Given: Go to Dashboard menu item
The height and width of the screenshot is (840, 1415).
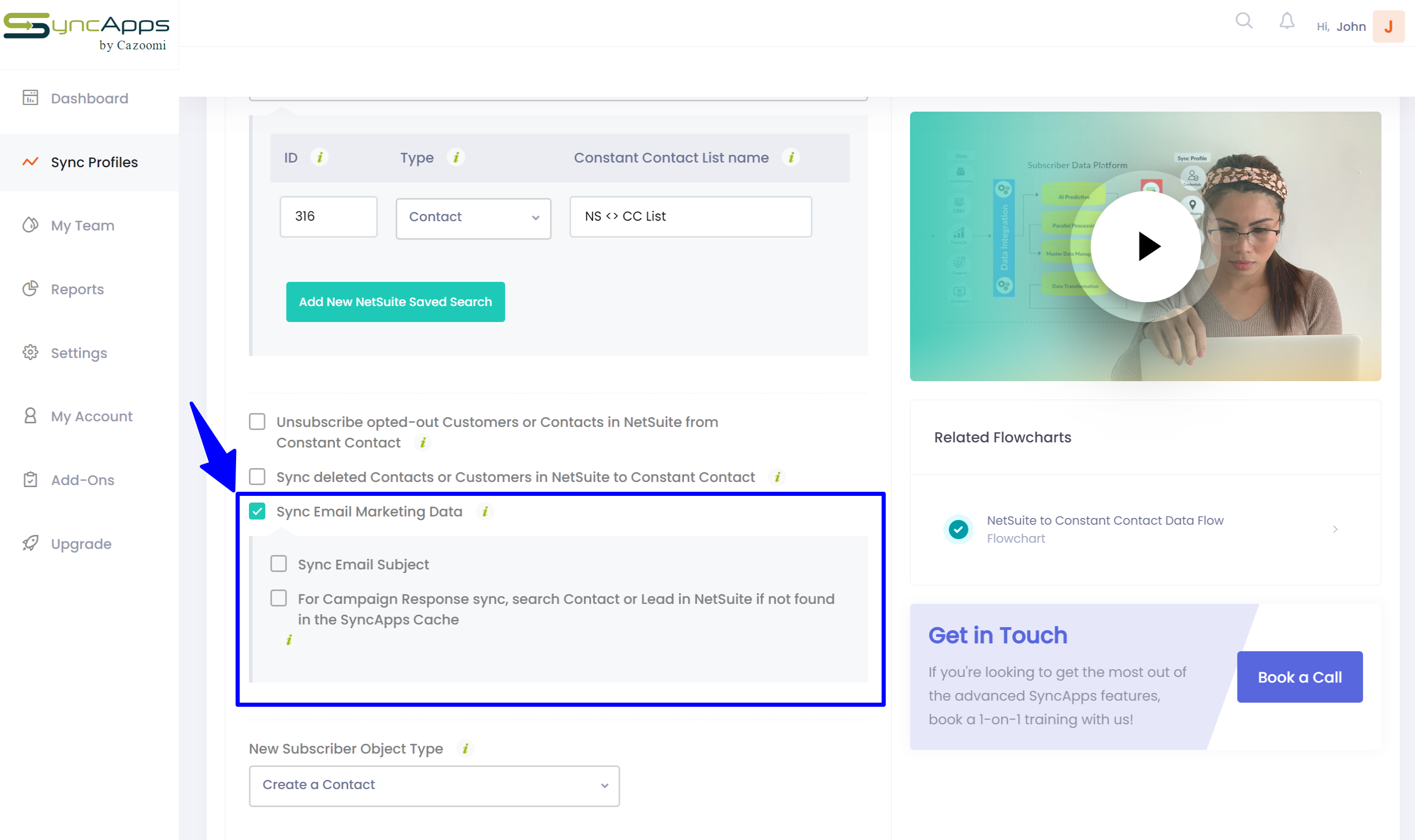Looking at the screenshot, I should coord(89,98).
